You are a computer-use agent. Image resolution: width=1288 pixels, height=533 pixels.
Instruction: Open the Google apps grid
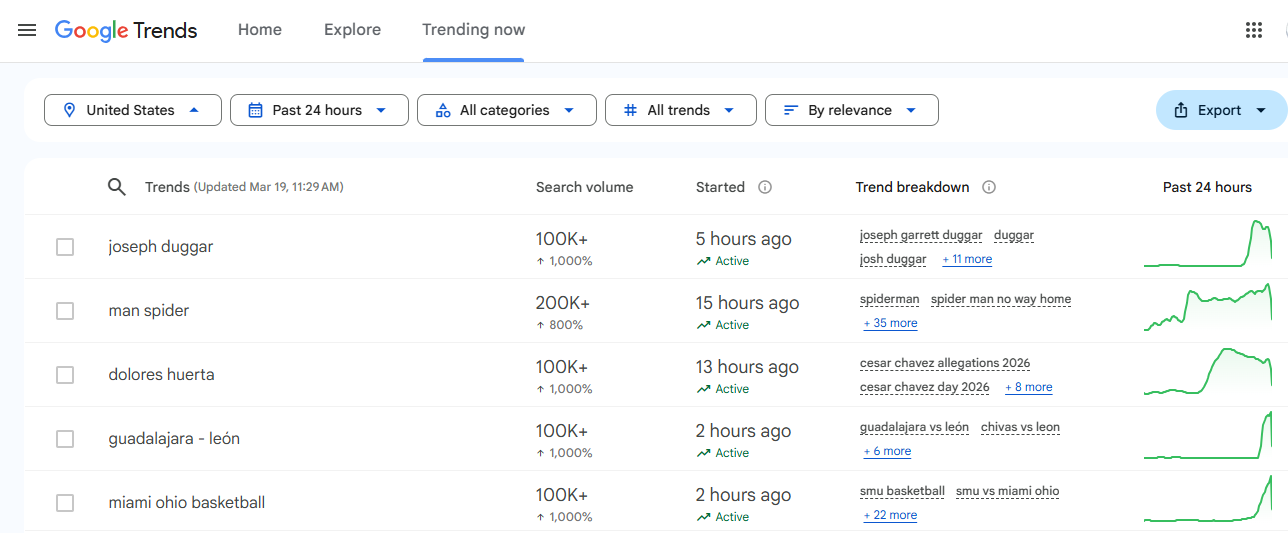1254,30
